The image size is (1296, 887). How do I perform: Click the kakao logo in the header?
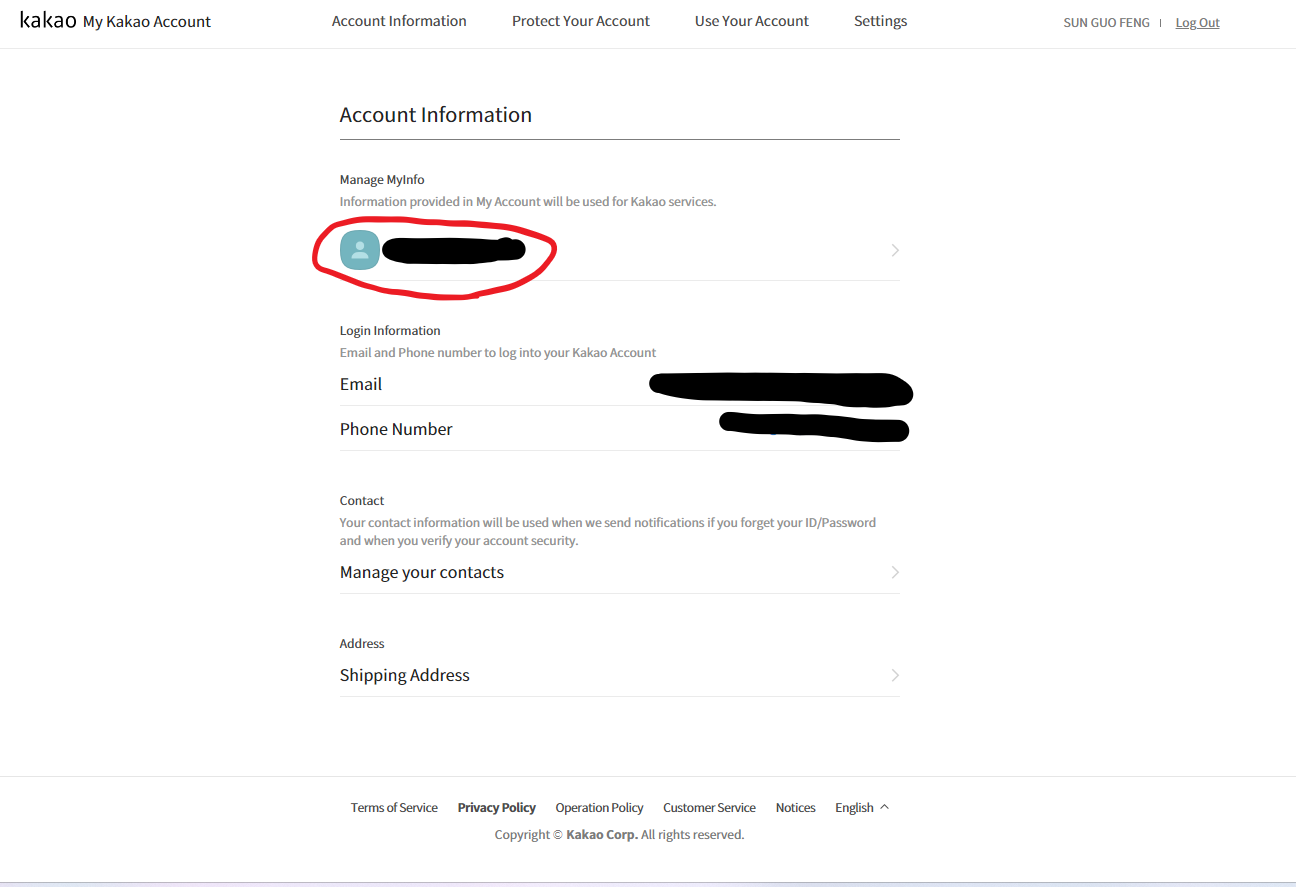click(48, 21)
